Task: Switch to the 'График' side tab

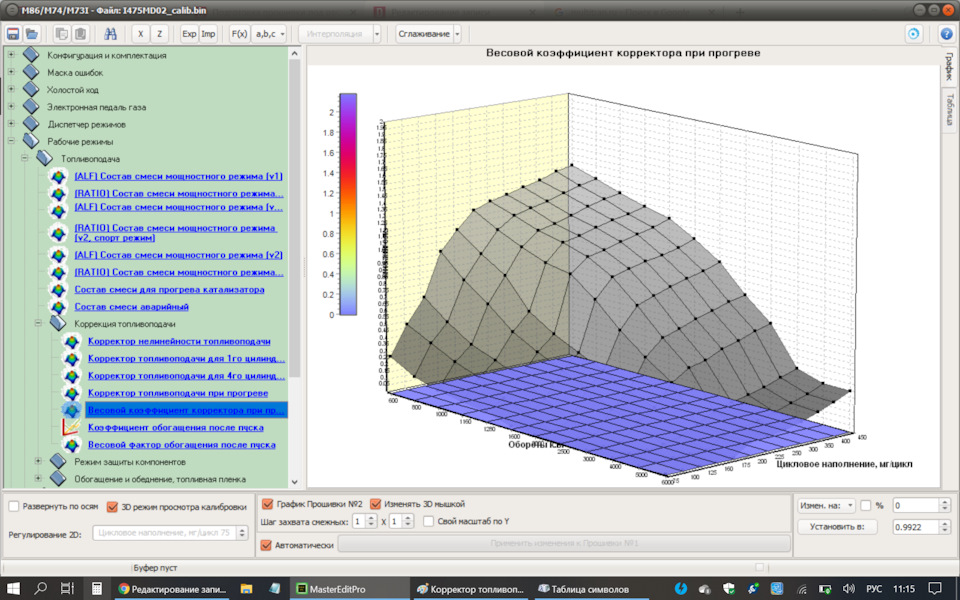Action: tap(948, 66)
